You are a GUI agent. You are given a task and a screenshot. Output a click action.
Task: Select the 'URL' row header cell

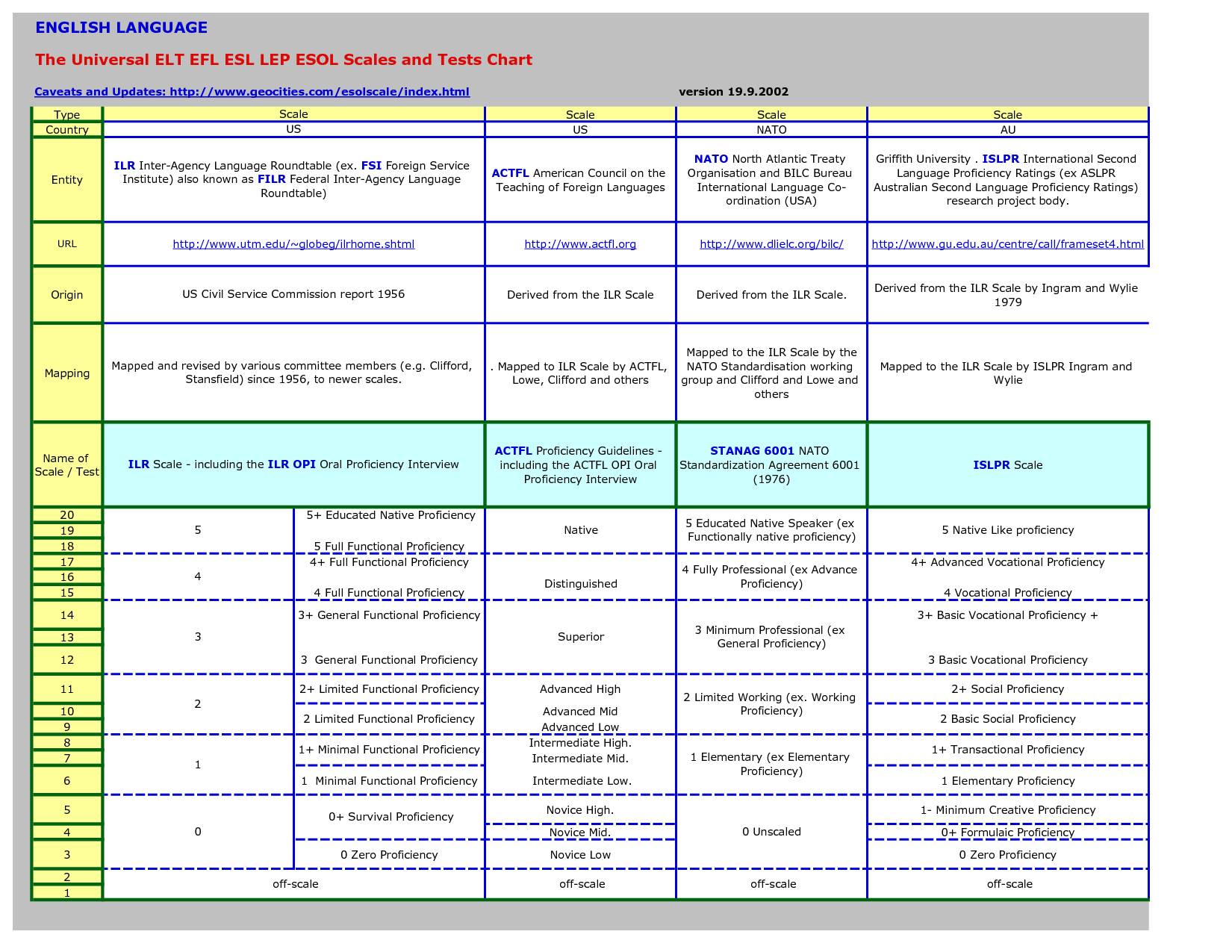(x=67, y=244)
